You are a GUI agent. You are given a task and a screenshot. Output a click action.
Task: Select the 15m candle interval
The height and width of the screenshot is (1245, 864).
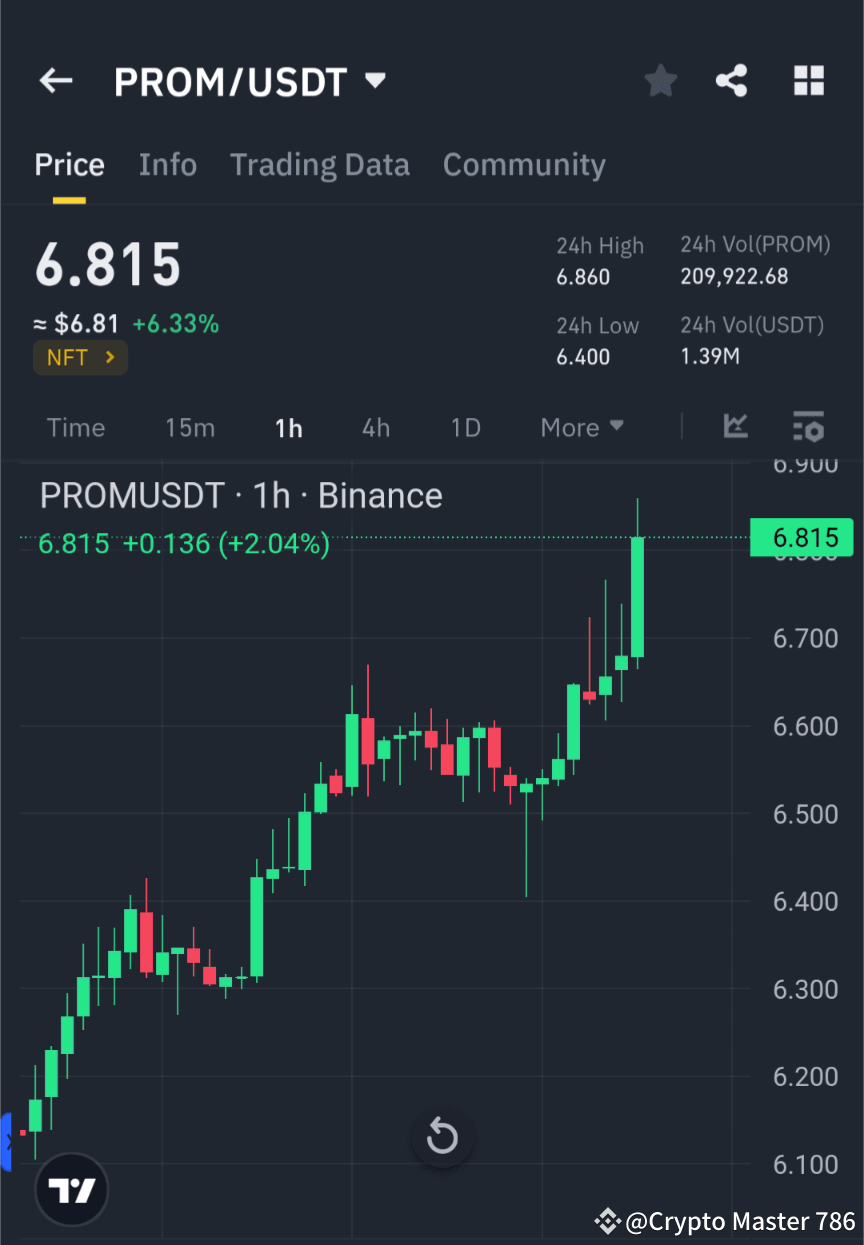tap(190, 427)
